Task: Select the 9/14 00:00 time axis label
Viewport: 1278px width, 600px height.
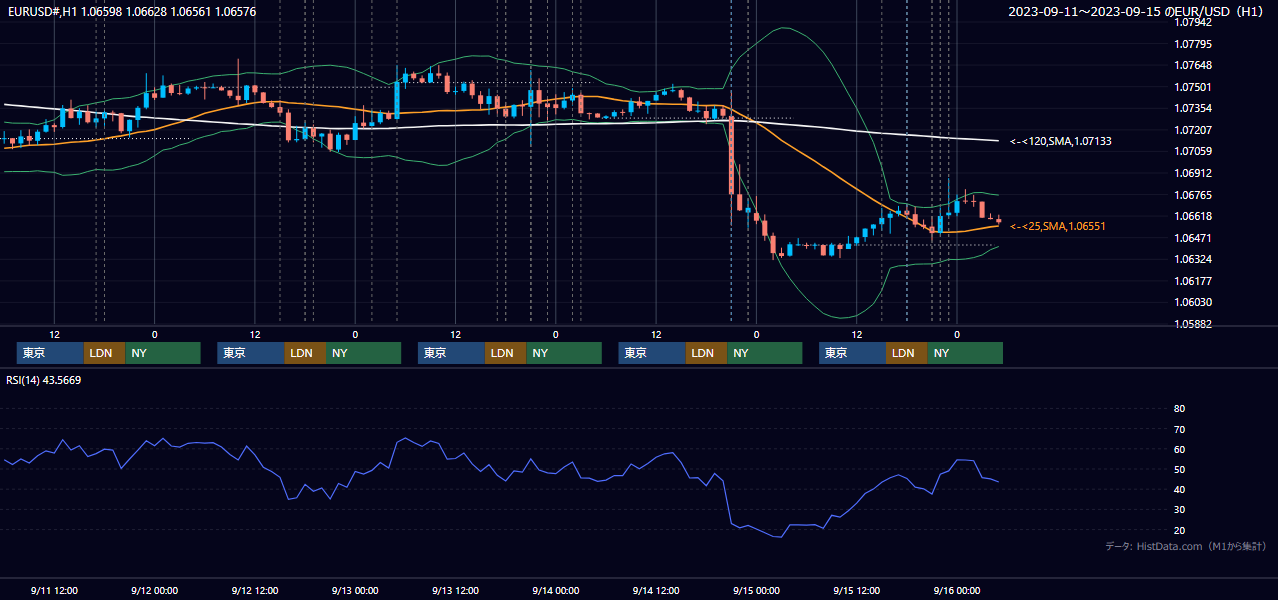Action: (x=555, y=590)
